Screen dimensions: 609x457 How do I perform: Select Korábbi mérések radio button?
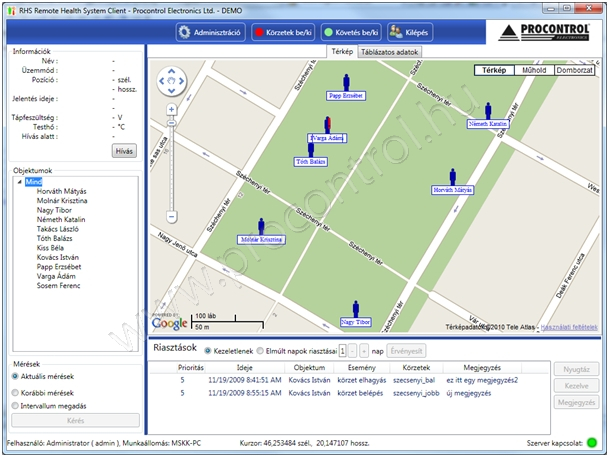(x=15, y=393)
